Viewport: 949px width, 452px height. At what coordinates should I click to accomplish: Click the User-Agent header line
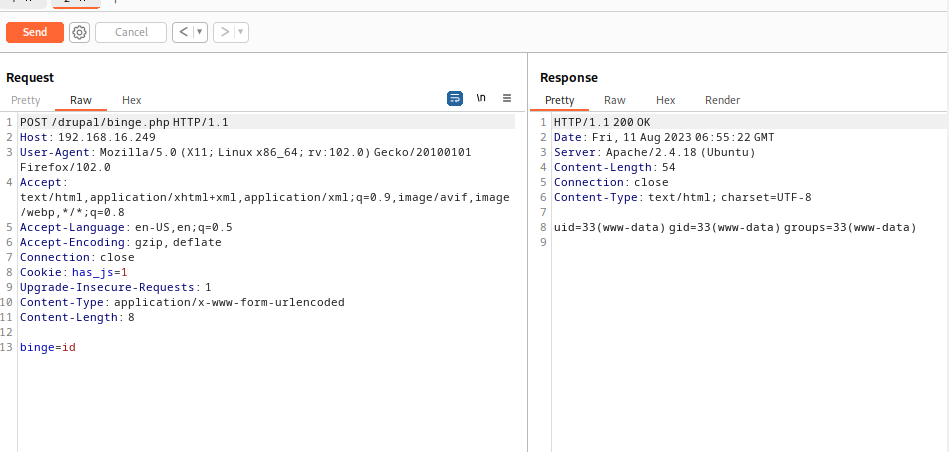pos(246,152)
